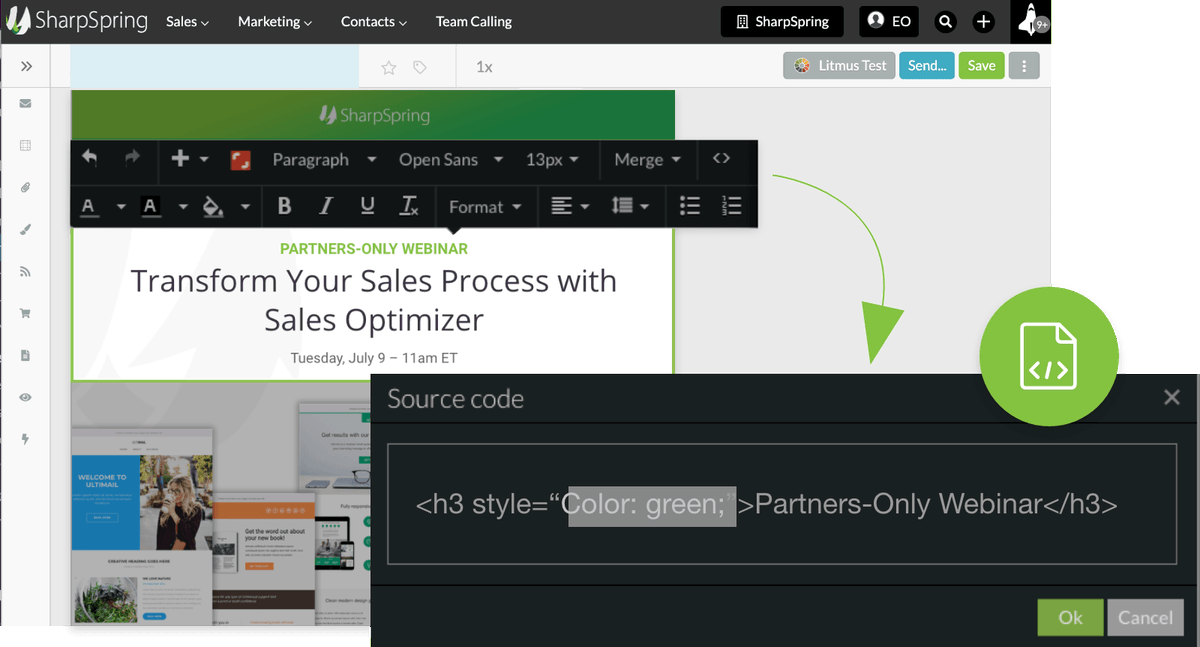The image size is (1200, 647).
Task: Toggle the eye preview icon in sidebar
Action: pyautogui.click(x=25, y=397)
